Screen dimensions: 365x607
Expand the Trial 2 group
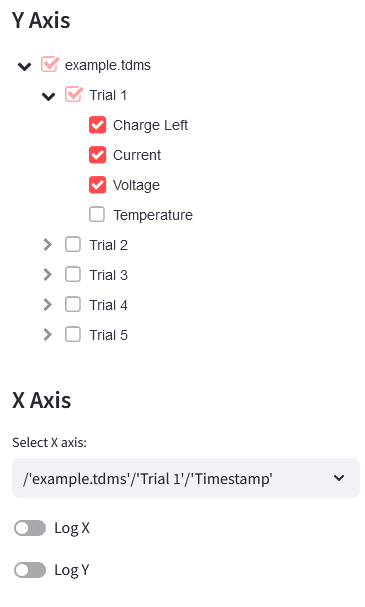pyautogui.click(x=48, y=245)
